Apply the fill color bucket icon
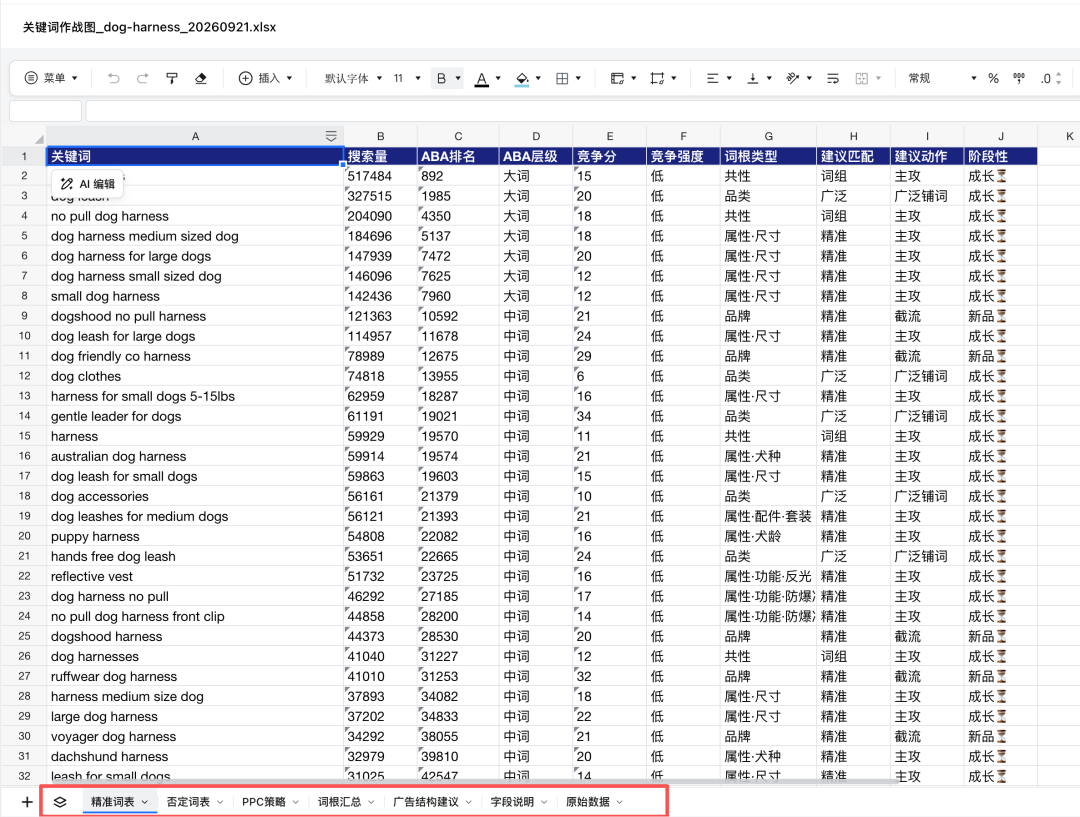The image size is (1080, 817). point(522,79)
